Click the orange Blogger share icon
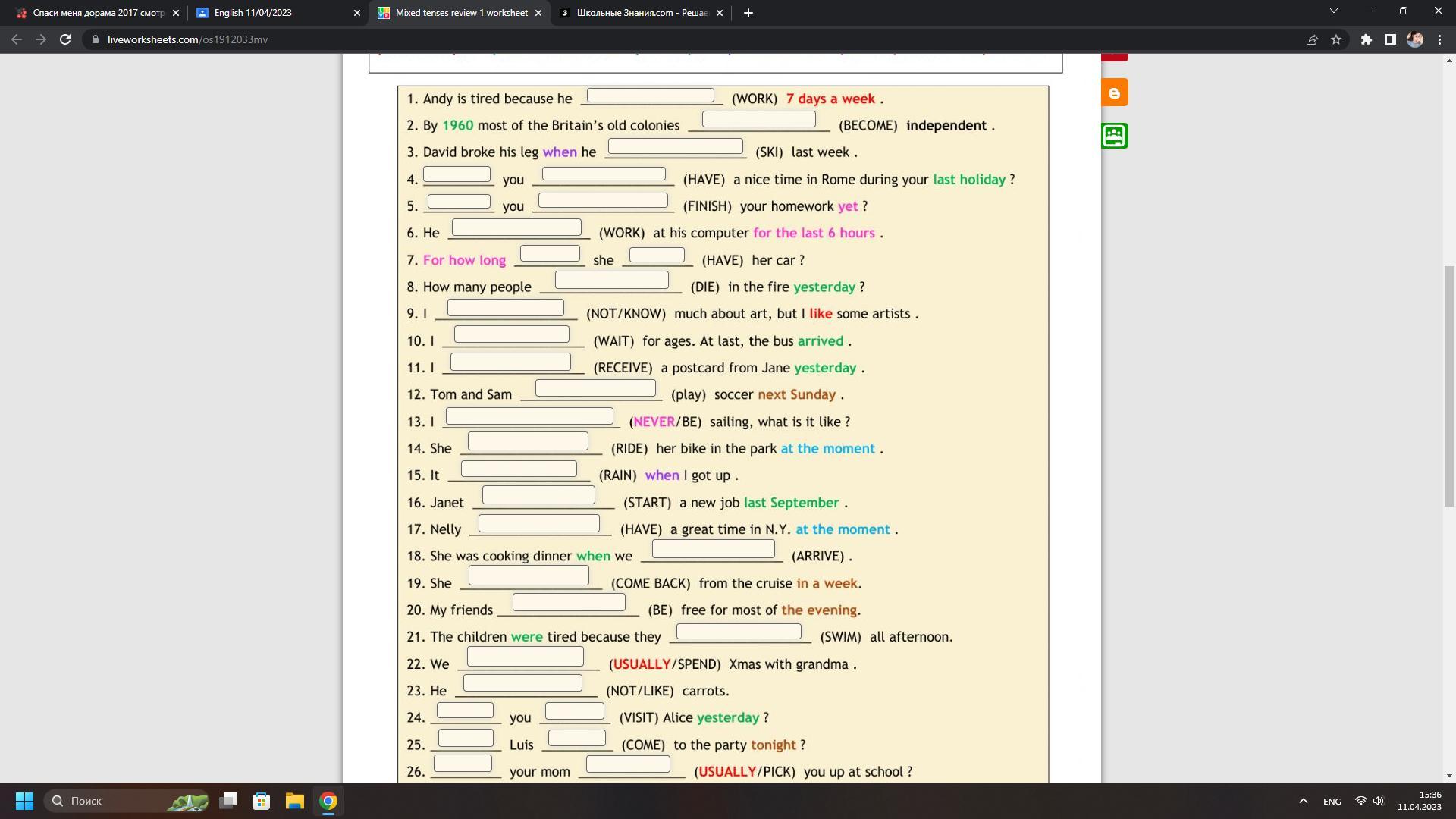The image size is (1456, 819). (1114, 93)
